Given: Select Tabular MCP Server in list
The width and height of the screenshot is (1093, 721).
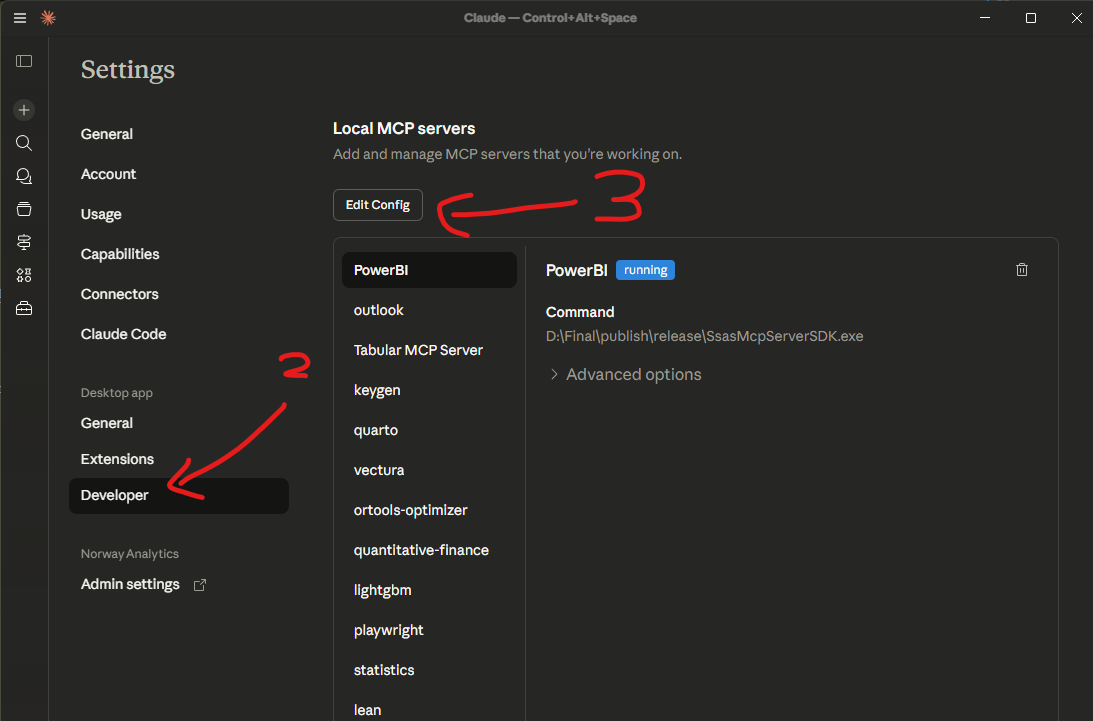Looking at the screenshot, I should 418,350.
